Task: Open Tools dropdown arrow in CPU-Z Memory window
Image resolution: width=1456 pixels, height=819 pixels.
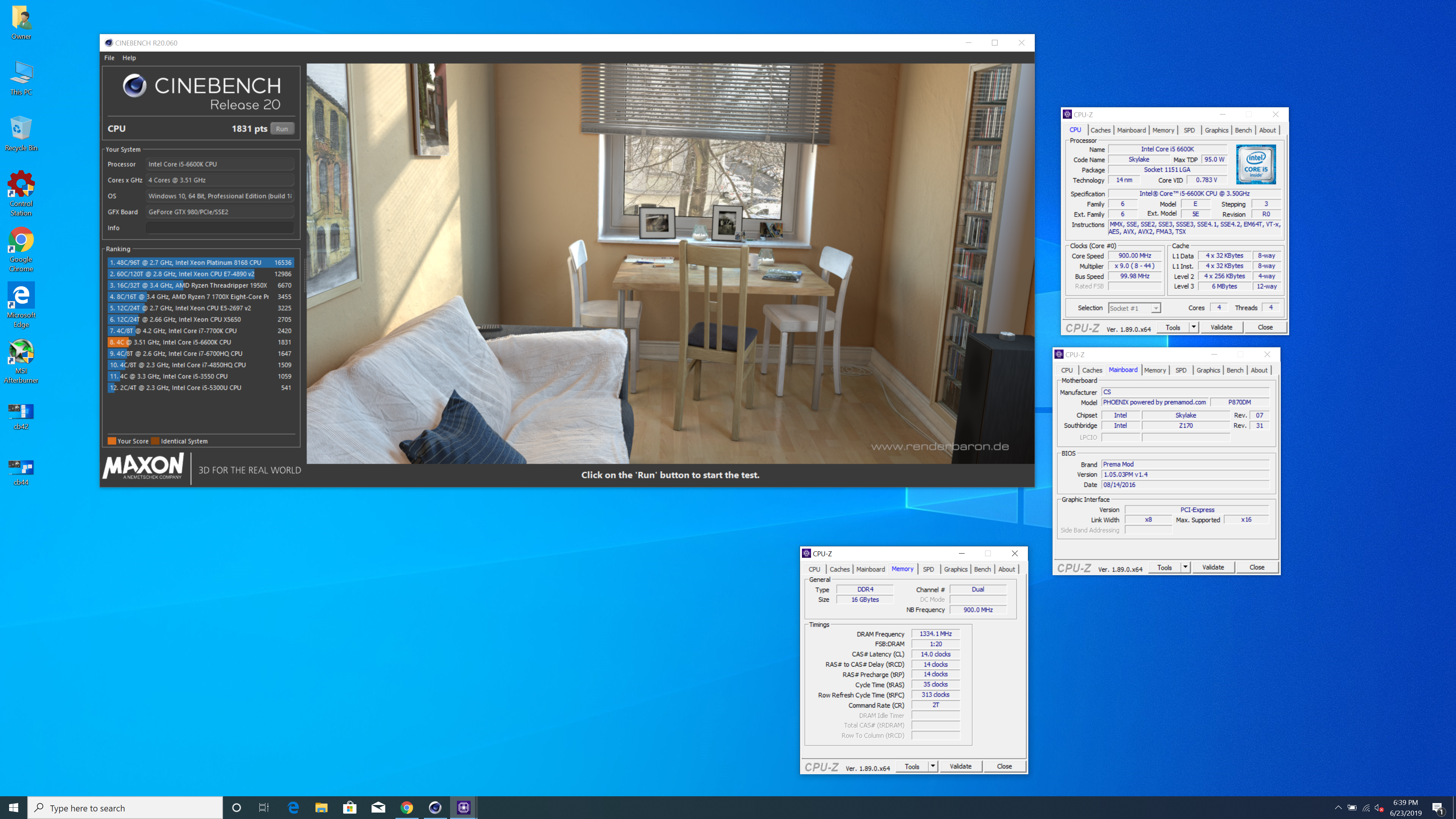Action: (x=933, y=766)
